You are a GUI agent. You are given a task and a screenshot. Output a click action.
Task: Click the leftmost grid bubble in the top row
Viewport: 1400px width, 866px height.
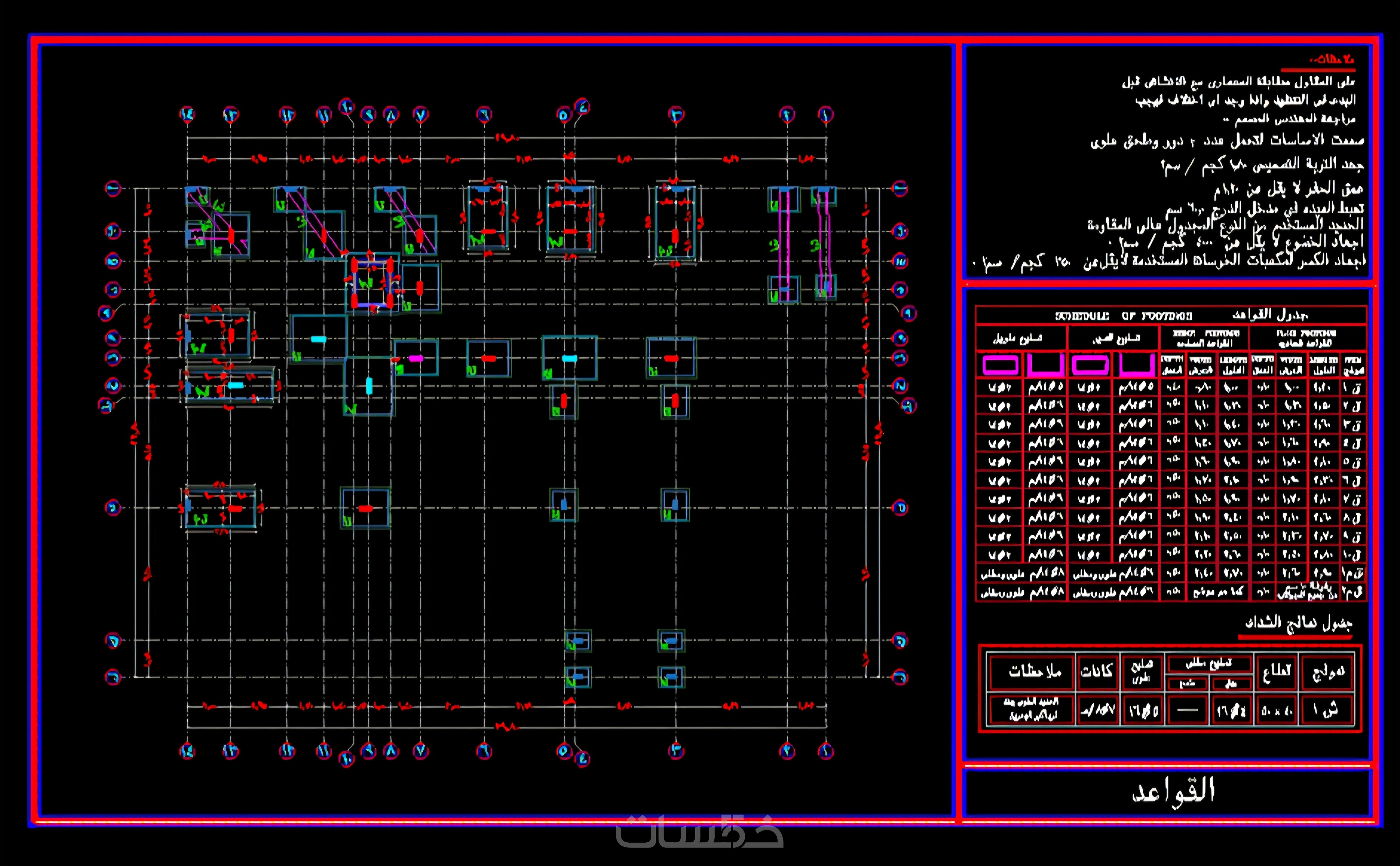pos(187,114)
